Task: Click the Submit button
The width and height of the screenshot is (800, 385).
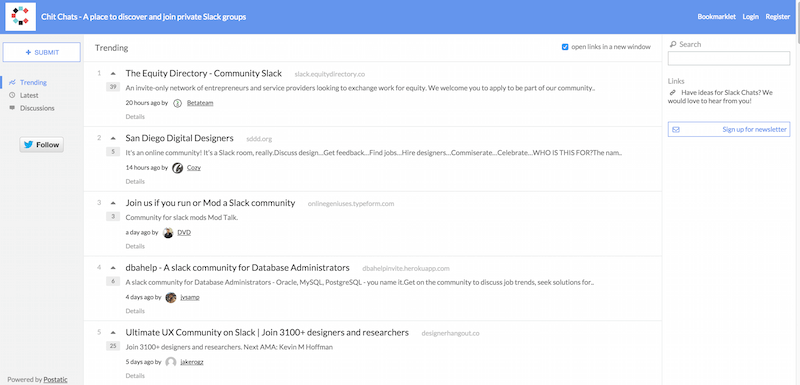Action: [42, 52]
